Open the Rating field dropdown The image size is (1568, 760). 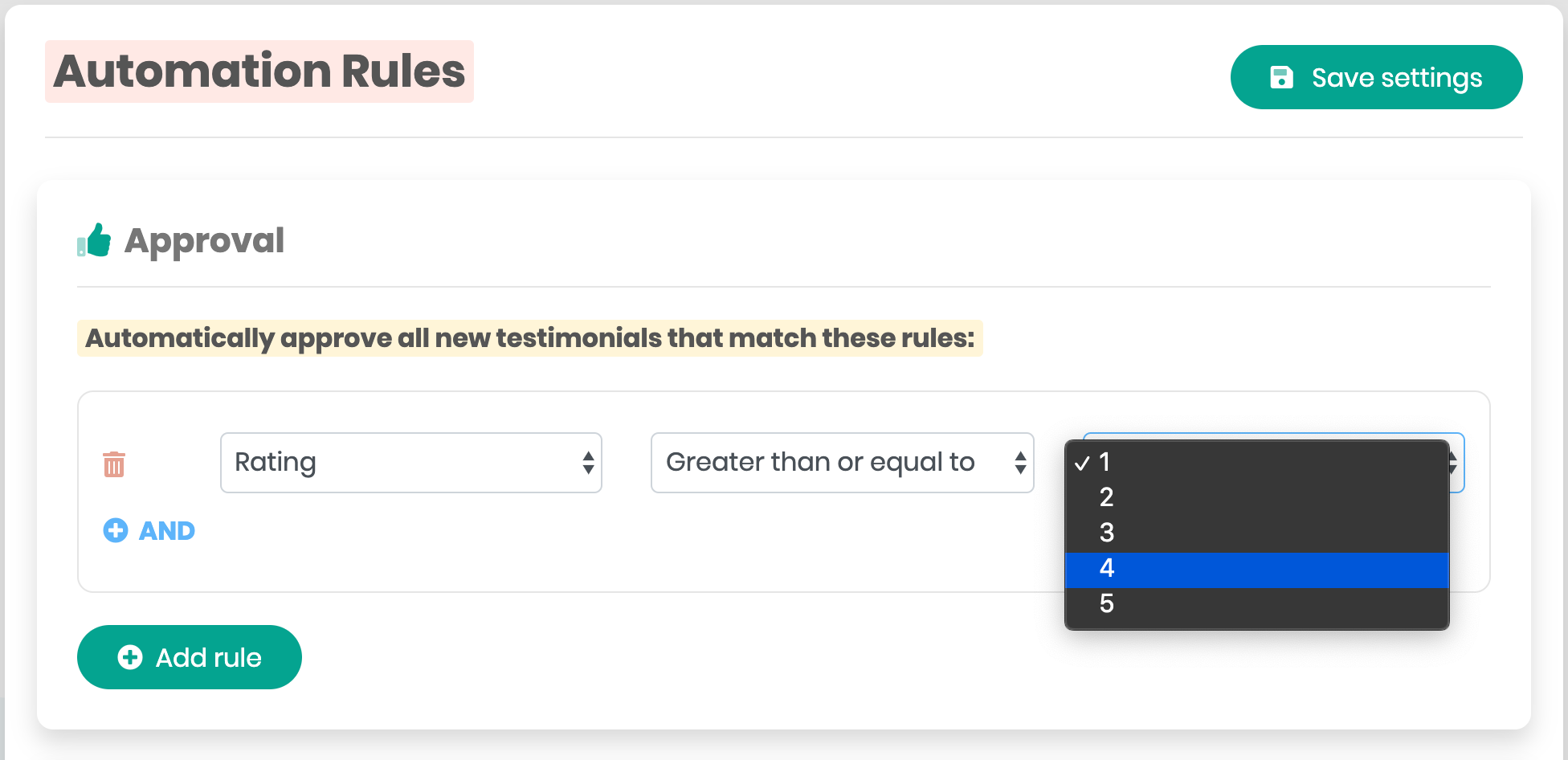(x=410, y=463)
